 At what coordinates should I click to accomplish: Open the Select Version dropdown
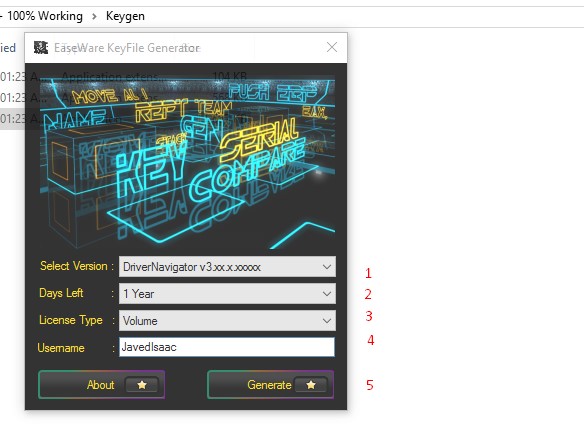click(x=227, y=267)
